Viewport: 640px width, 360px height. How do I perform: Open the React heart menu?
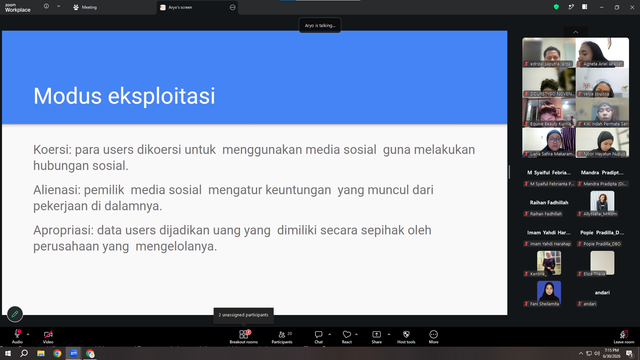click(347, 336)
